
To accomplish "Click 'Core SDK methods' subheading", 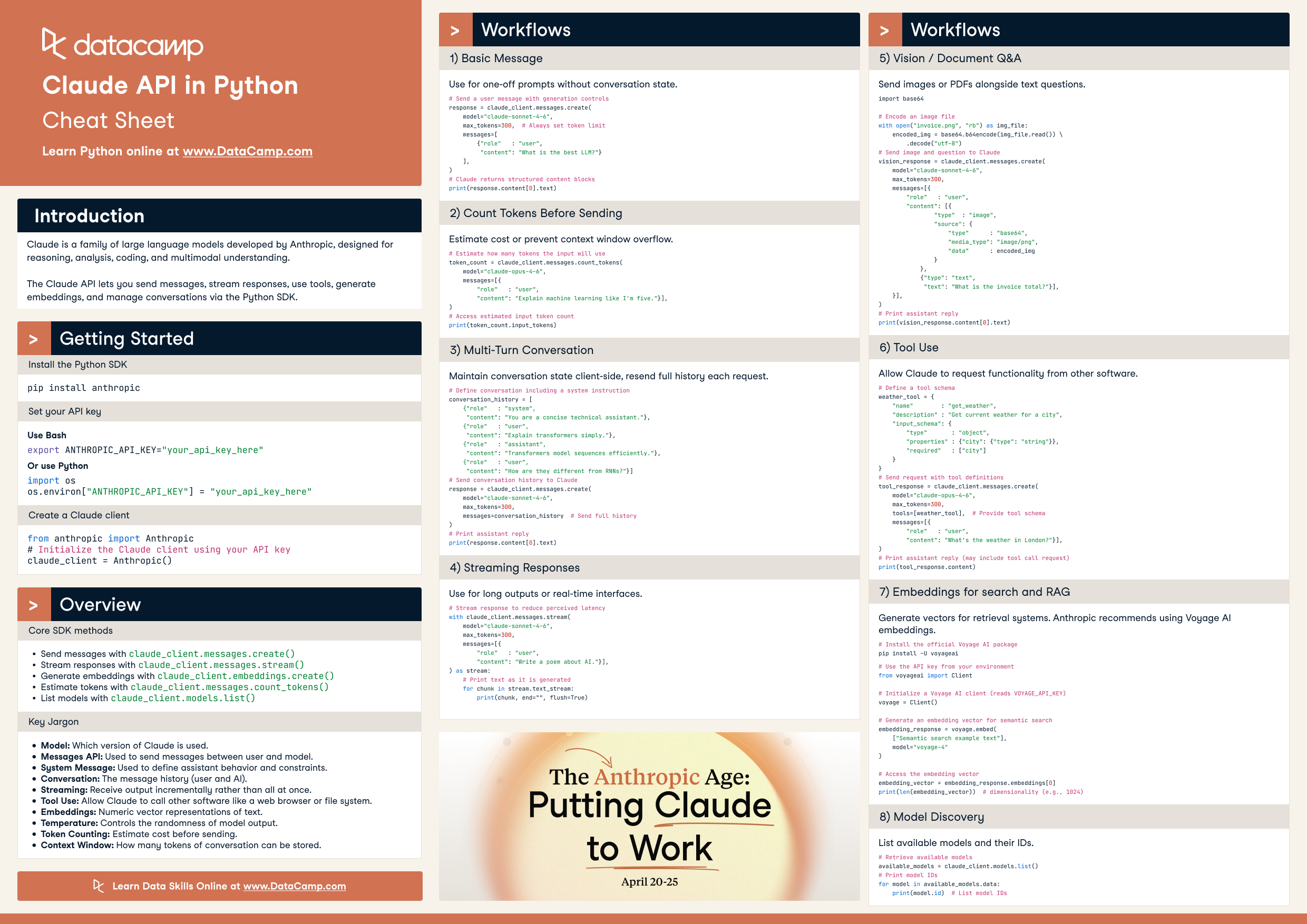I will pos(71,631).
